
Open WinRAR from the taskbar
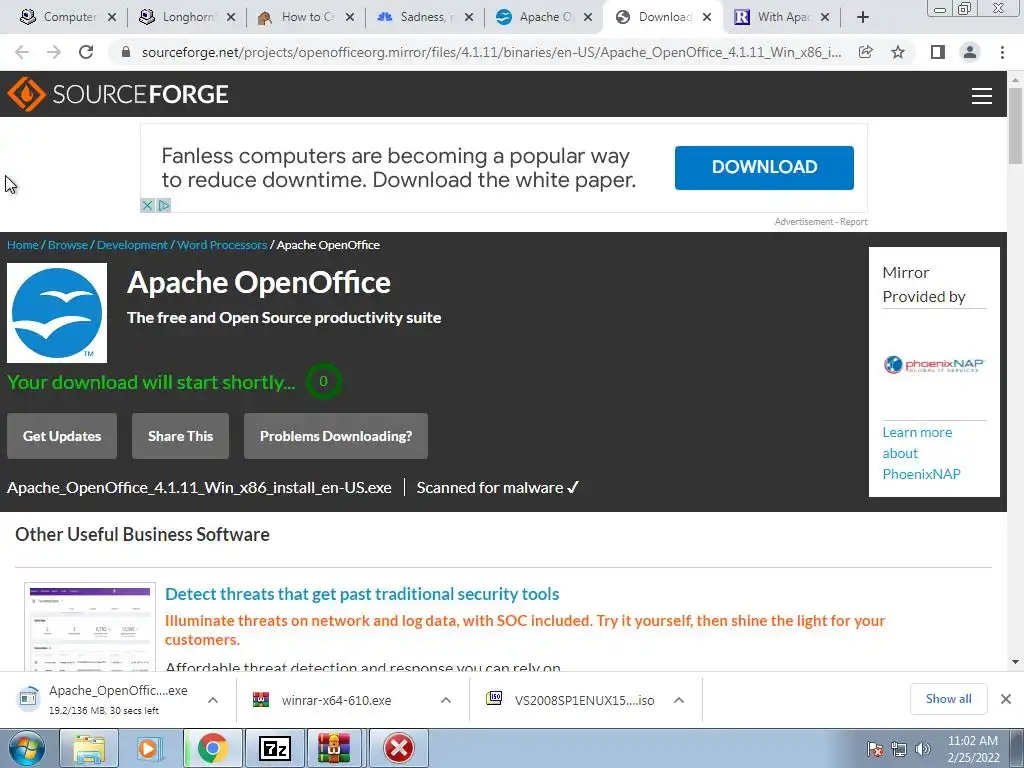pos(334,748)
